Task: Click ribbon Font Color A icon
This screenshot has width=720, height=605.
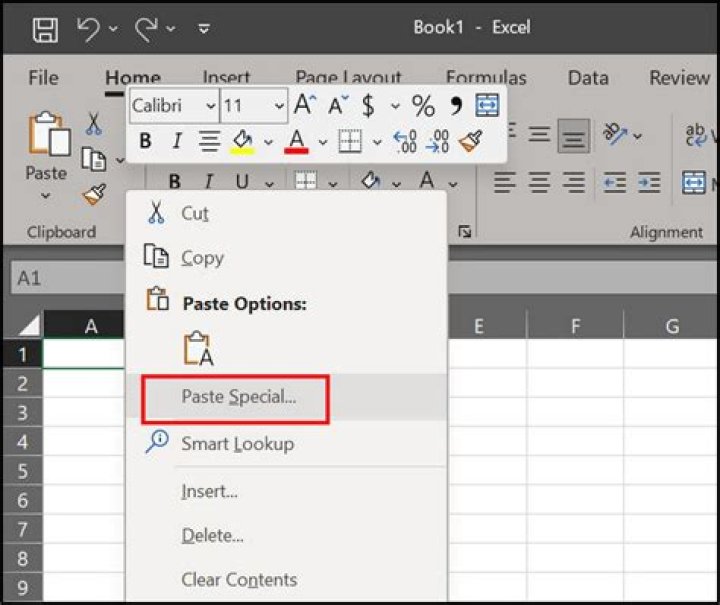Action: 427,180
